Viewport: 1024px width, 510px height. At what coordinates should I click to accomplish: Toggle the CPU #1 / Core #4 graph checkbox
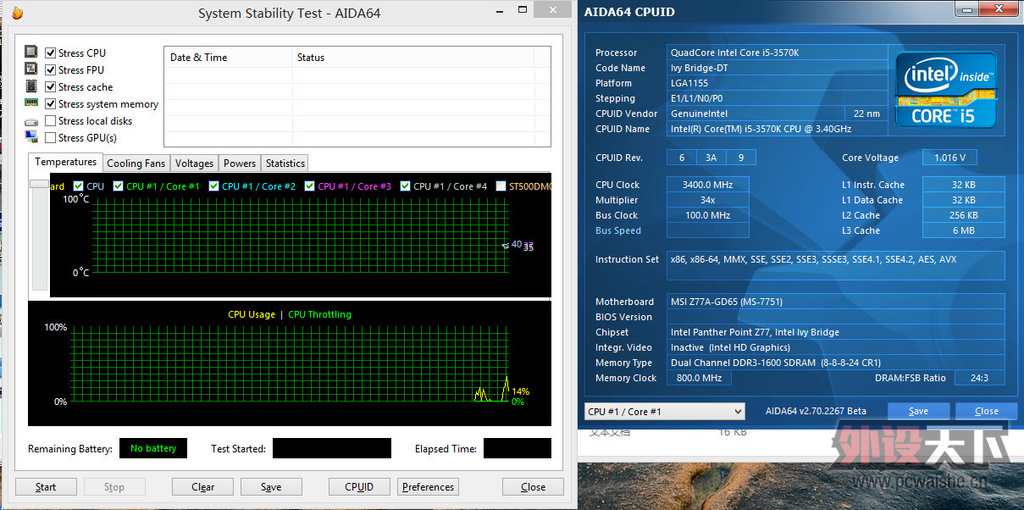point(406,186)
